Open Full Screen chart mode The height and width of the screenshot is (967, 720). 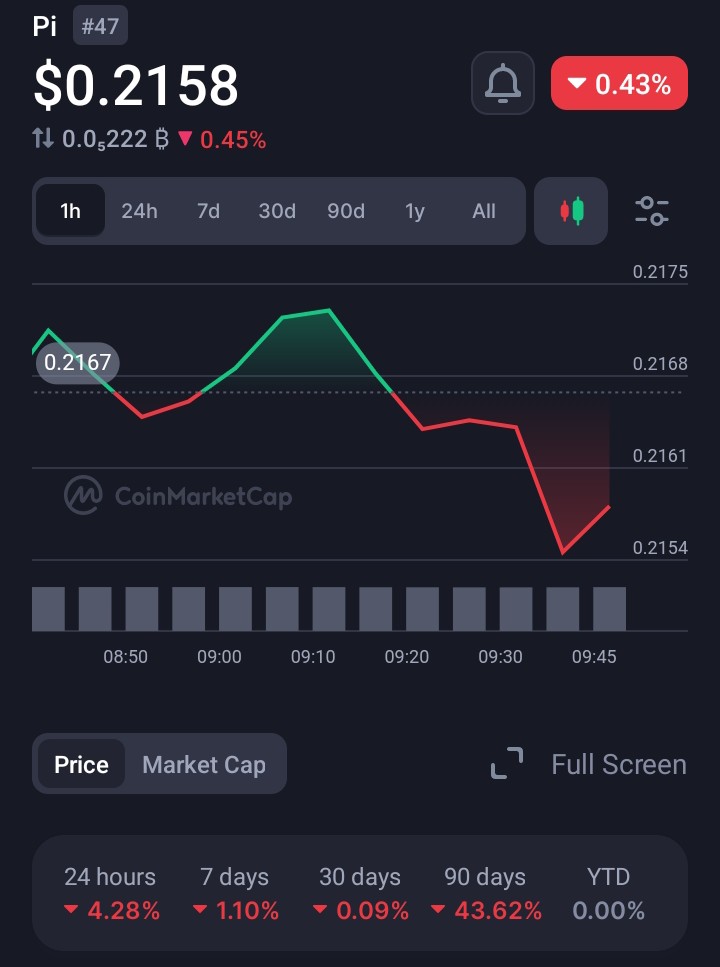[618, 765]
